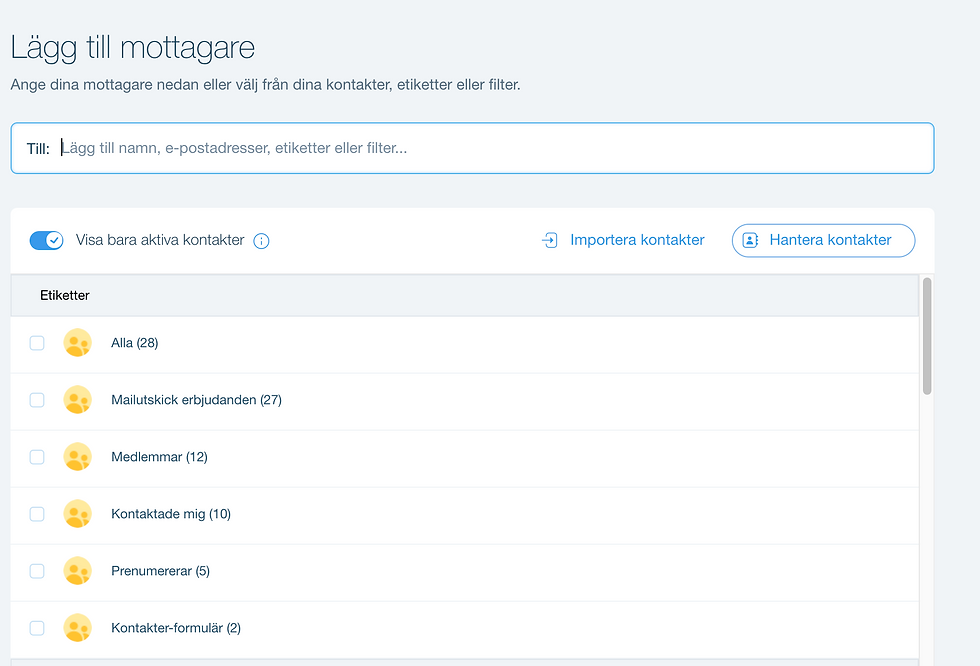
Task: Click the Prenumererar (5) label
Action: pos(161,571)
